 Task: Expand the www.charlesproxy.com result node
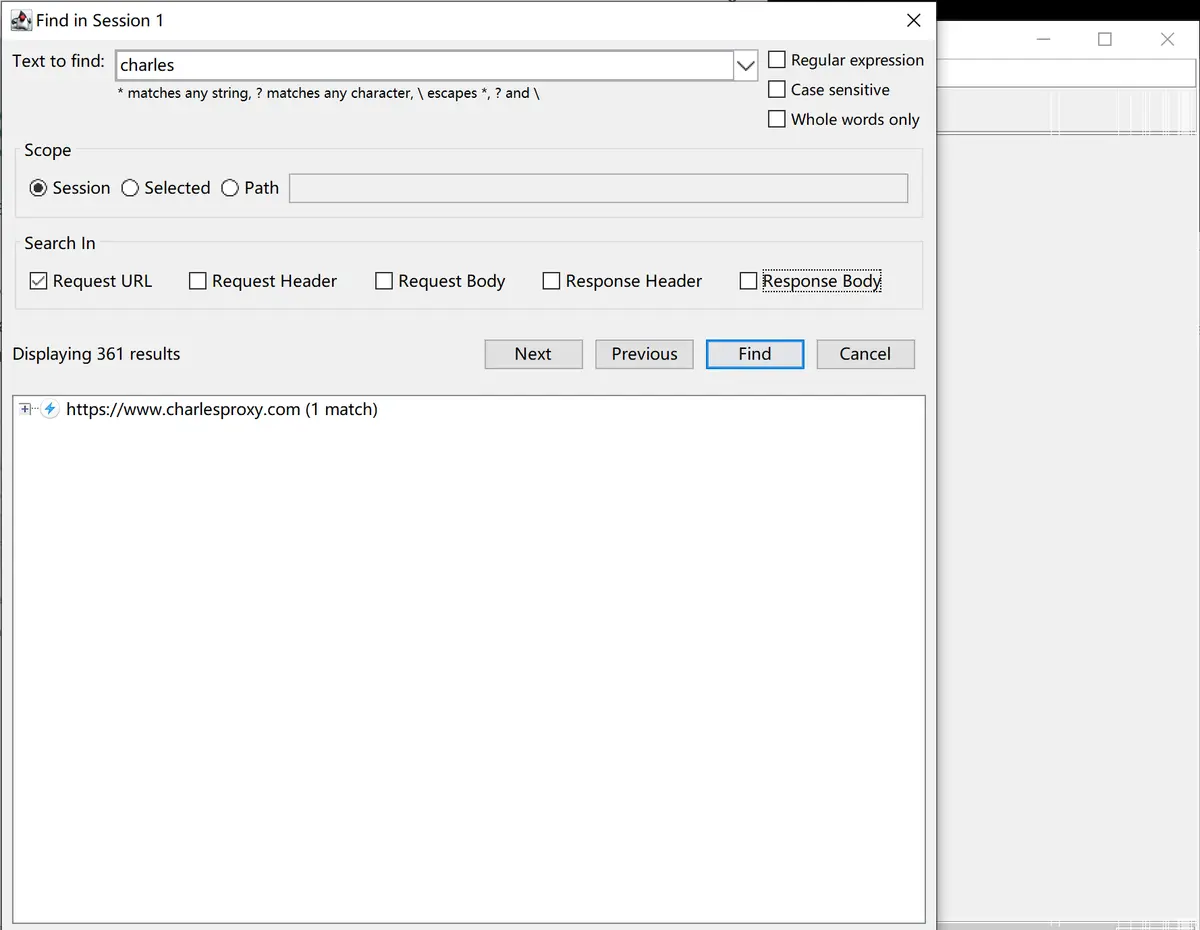pyautogui.click(x=25, y=409)
